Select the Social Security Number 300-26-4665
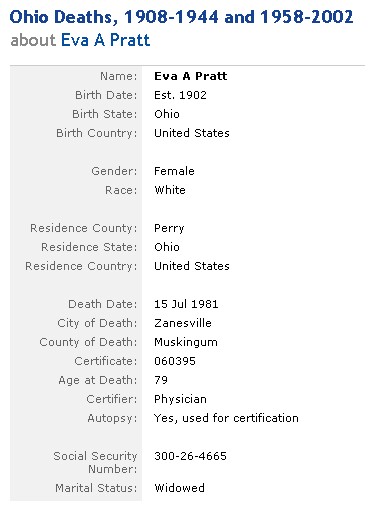 pos(190,456)
